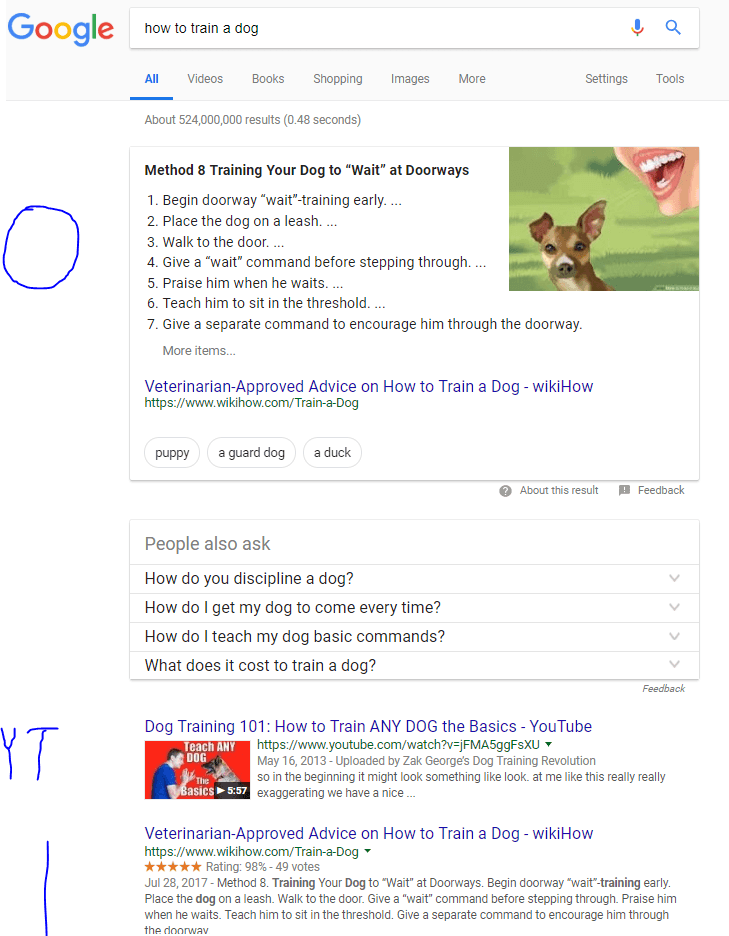Click the microphone voice search icon
The width and height of the screenshot is (729, 936).
(637, 28)
